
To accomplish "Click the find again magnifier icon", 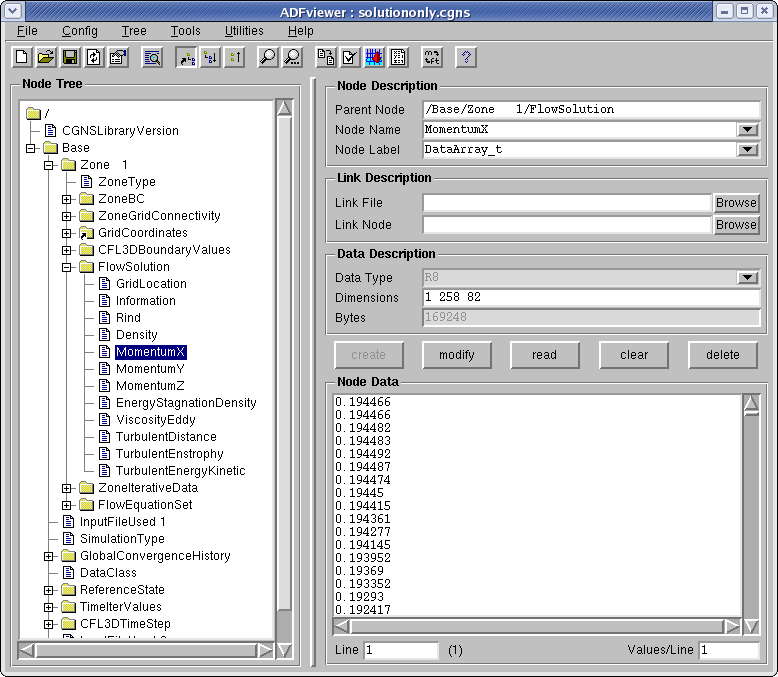I will (x=292, y=58).
